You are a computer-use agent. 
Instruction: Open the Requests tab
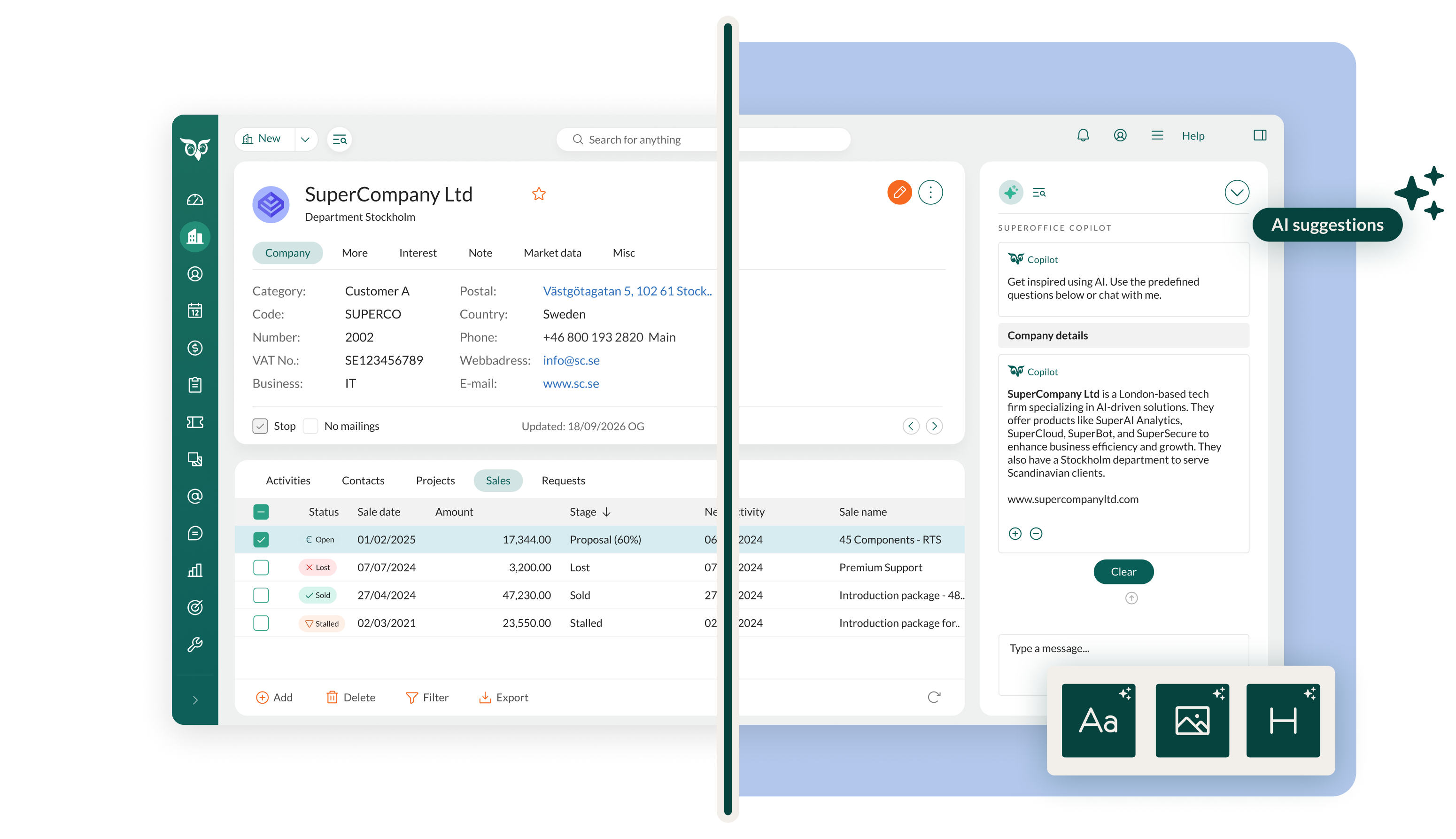coord(563,481)
